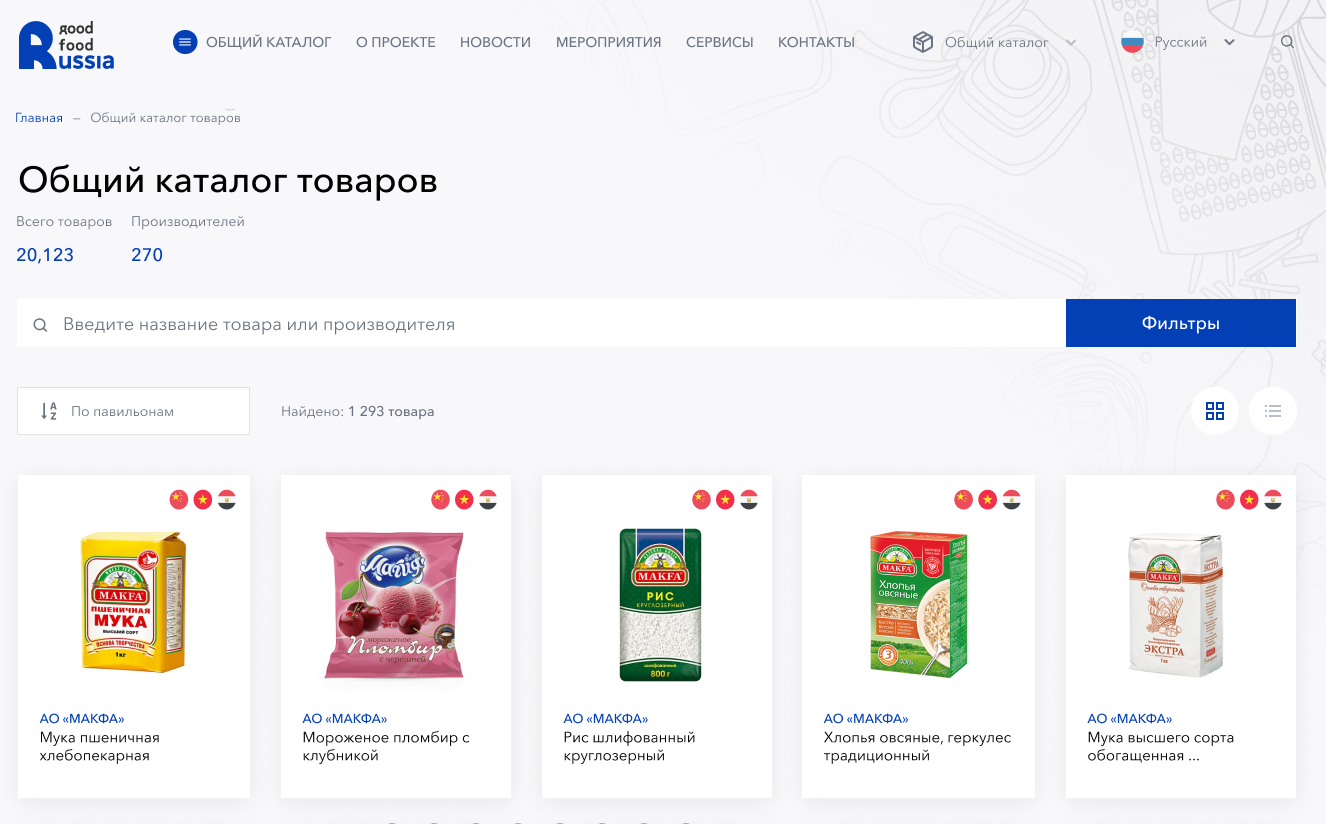The image size is (1326, 824).
Task: Open the По павильонам sort dropdown
Action: click(133, 411)
